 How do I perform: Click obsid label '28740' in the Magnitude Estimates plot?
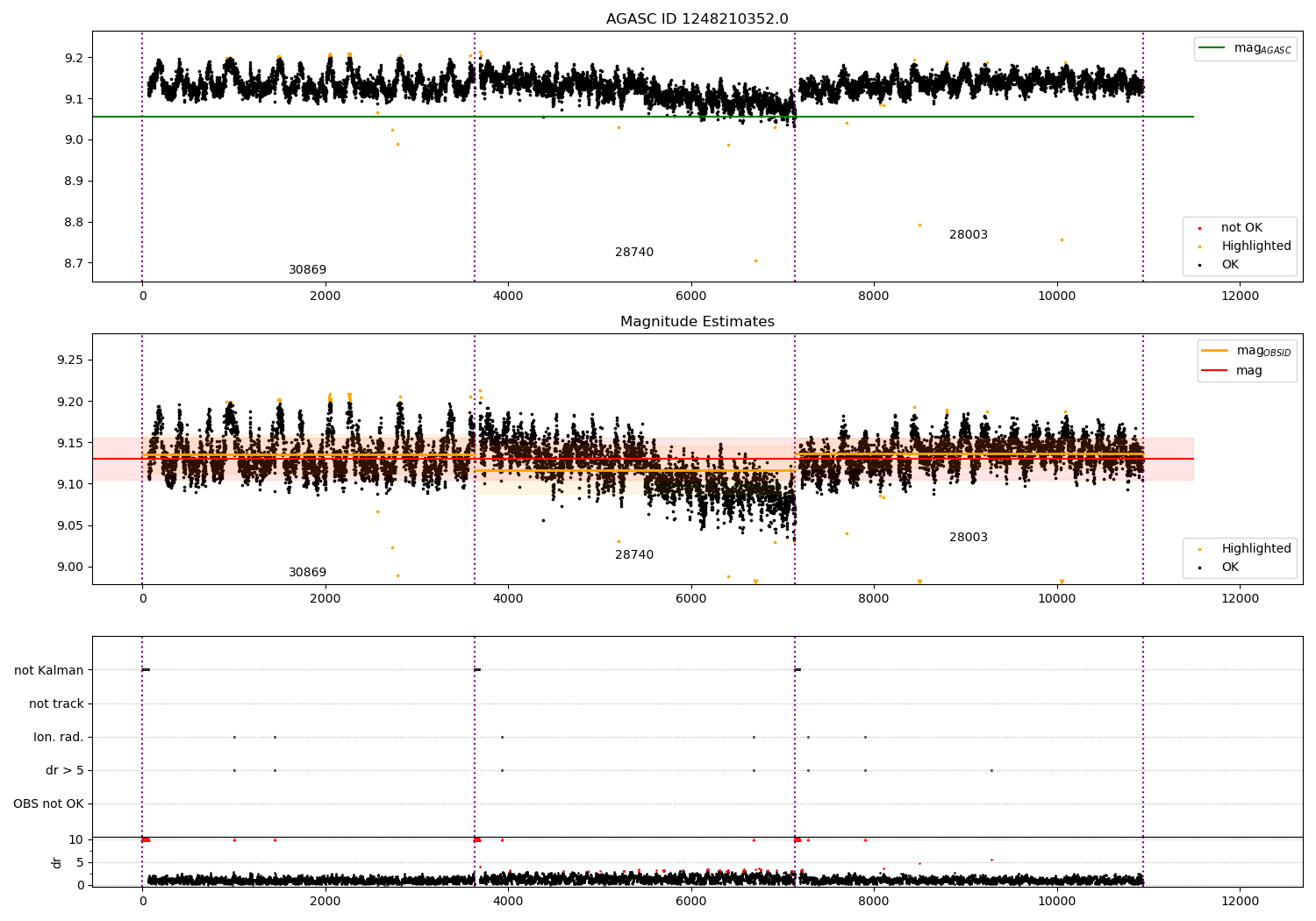634,555
